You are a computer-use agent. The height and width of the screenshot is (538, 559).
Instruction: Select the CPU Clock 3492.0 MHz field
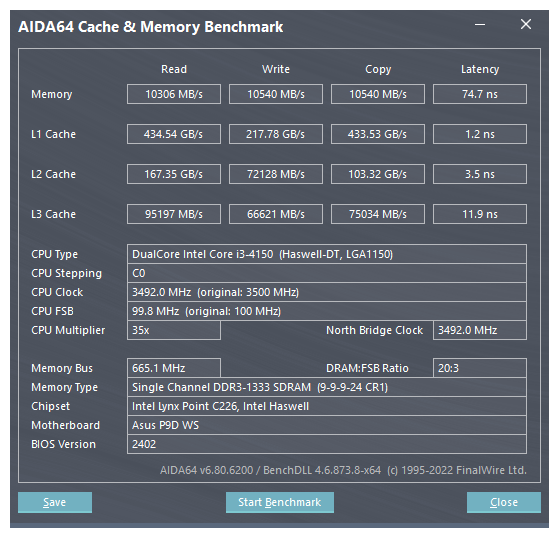[327, 292]
